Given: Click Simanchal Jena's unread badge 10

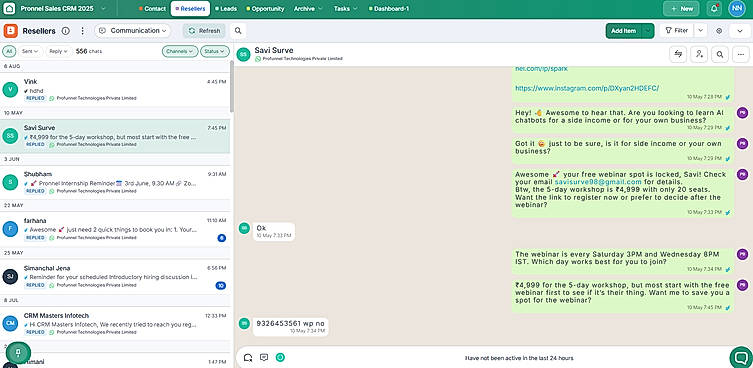Looking at the screenshot, I should (221, 285).
